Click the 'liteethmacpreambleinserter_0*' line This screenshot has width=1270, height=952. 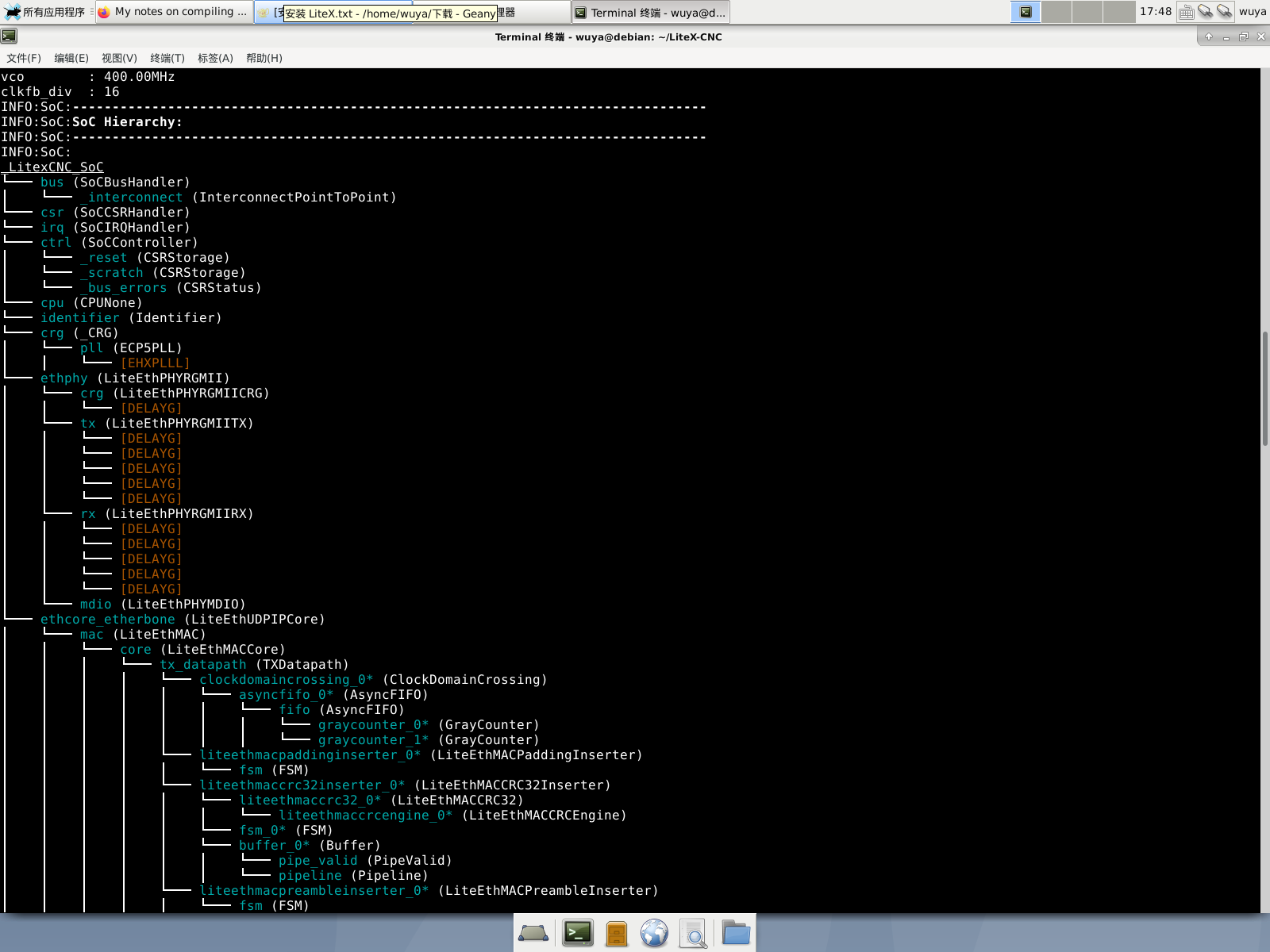tap(429, 891)
